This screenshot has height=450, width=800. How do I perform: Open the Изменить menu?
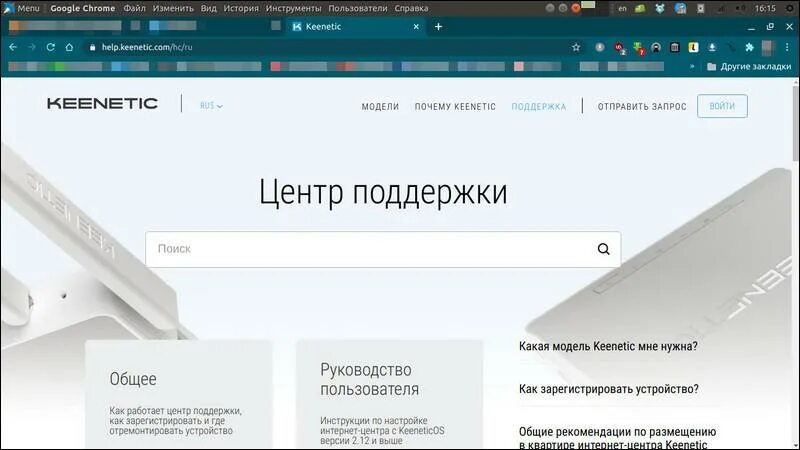[173, 8]
